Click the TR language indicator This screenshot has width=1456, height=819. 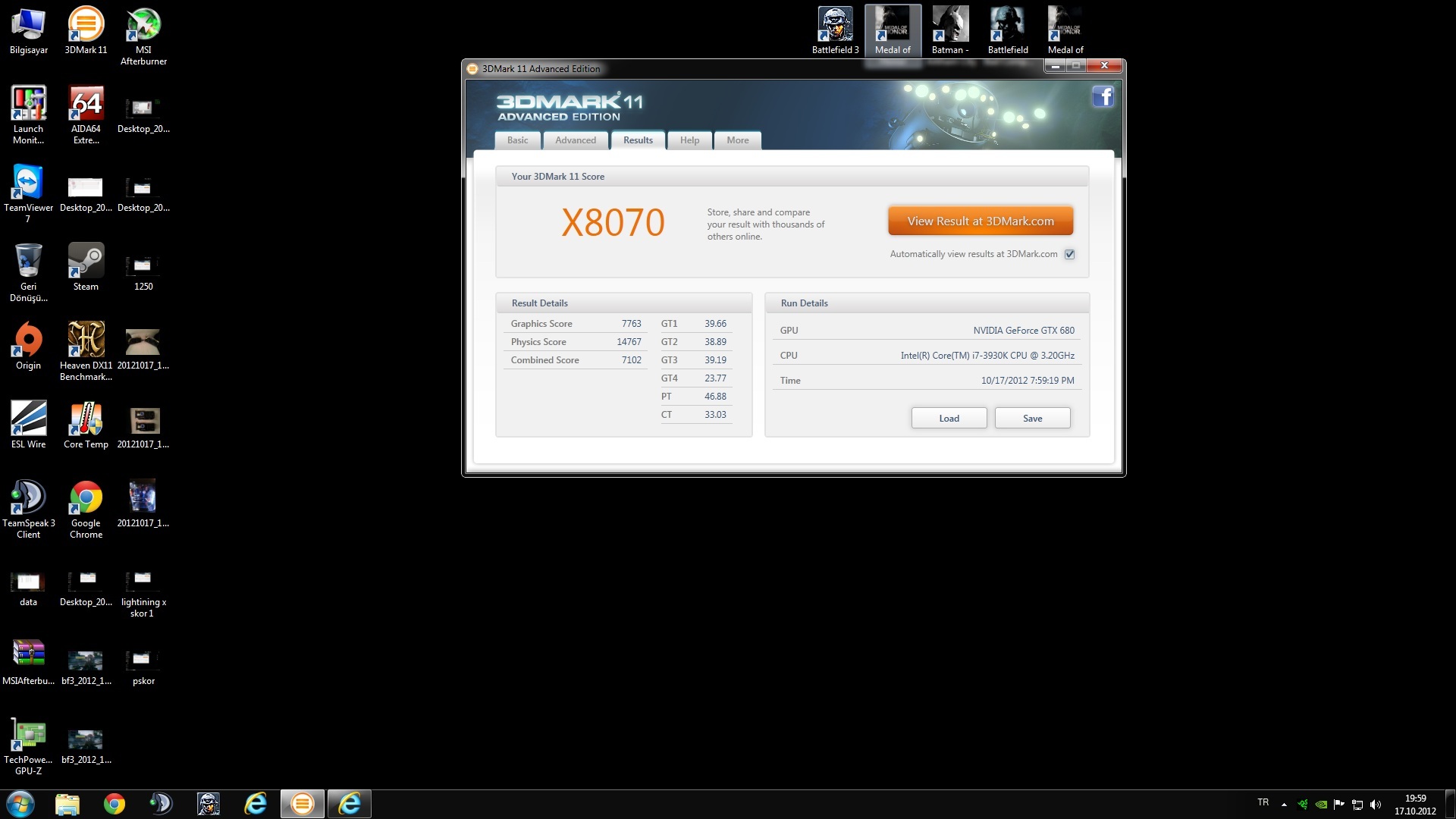click(1263, 802)
